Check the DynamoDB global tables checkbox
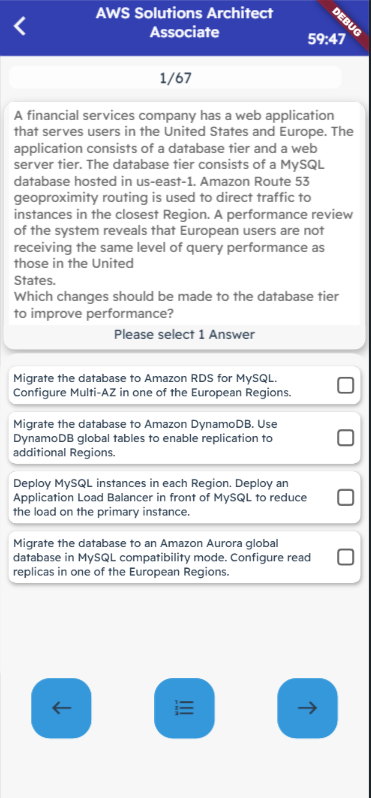 point(346,438)
